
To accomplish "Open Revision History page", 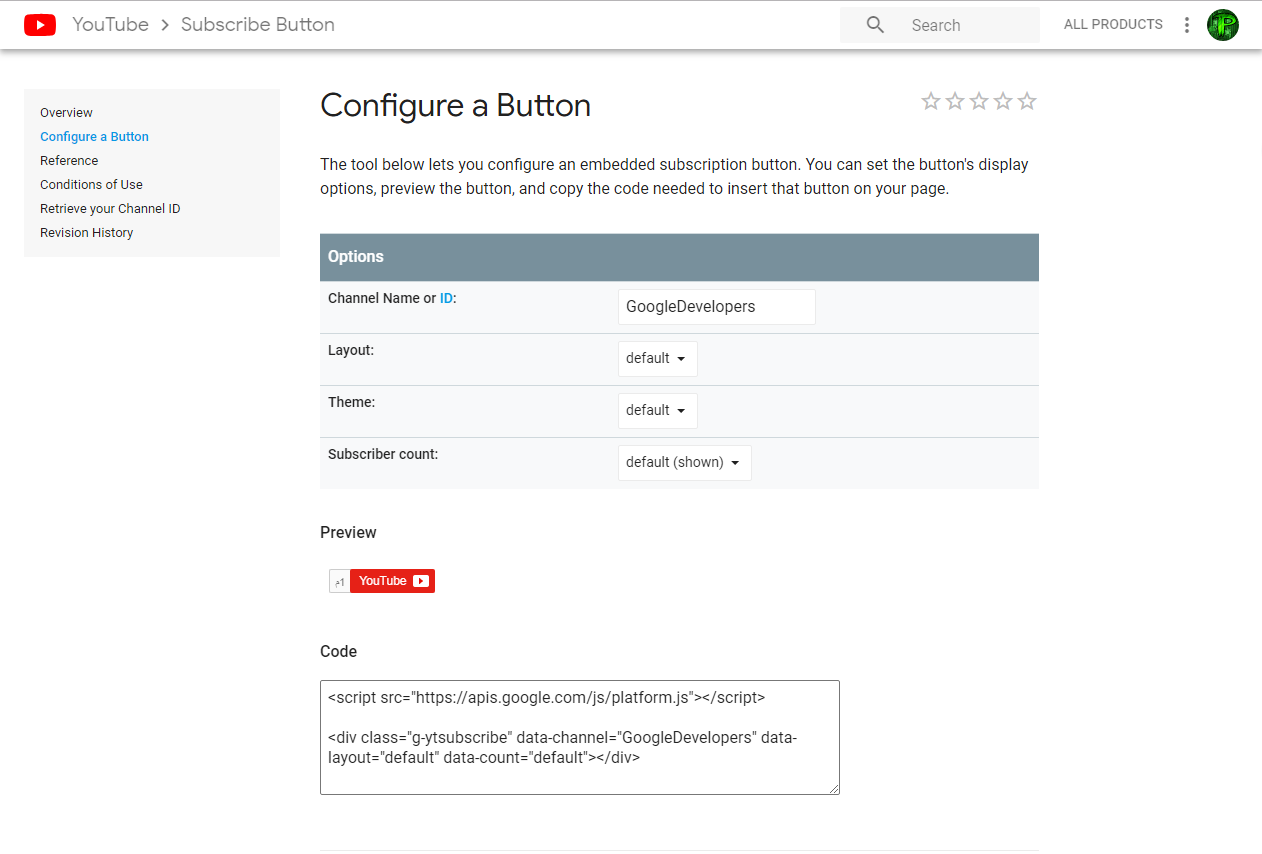I will 86,233.
